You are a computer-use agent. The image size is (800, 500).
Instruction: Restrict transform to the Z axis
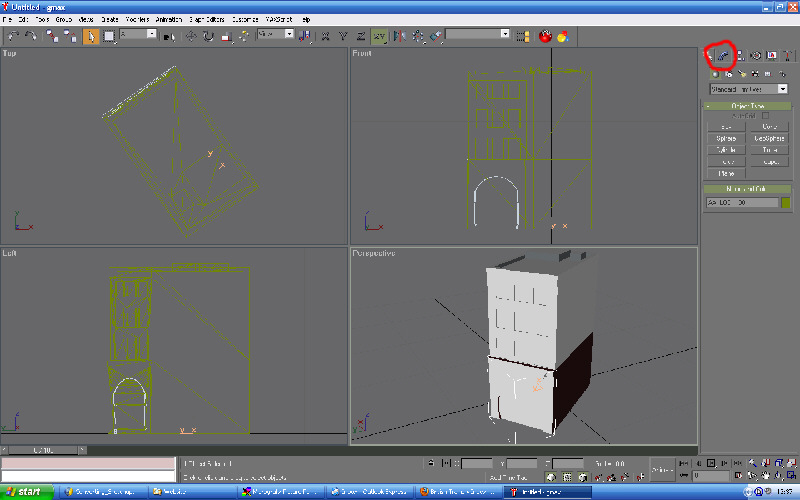pos(361,36)
